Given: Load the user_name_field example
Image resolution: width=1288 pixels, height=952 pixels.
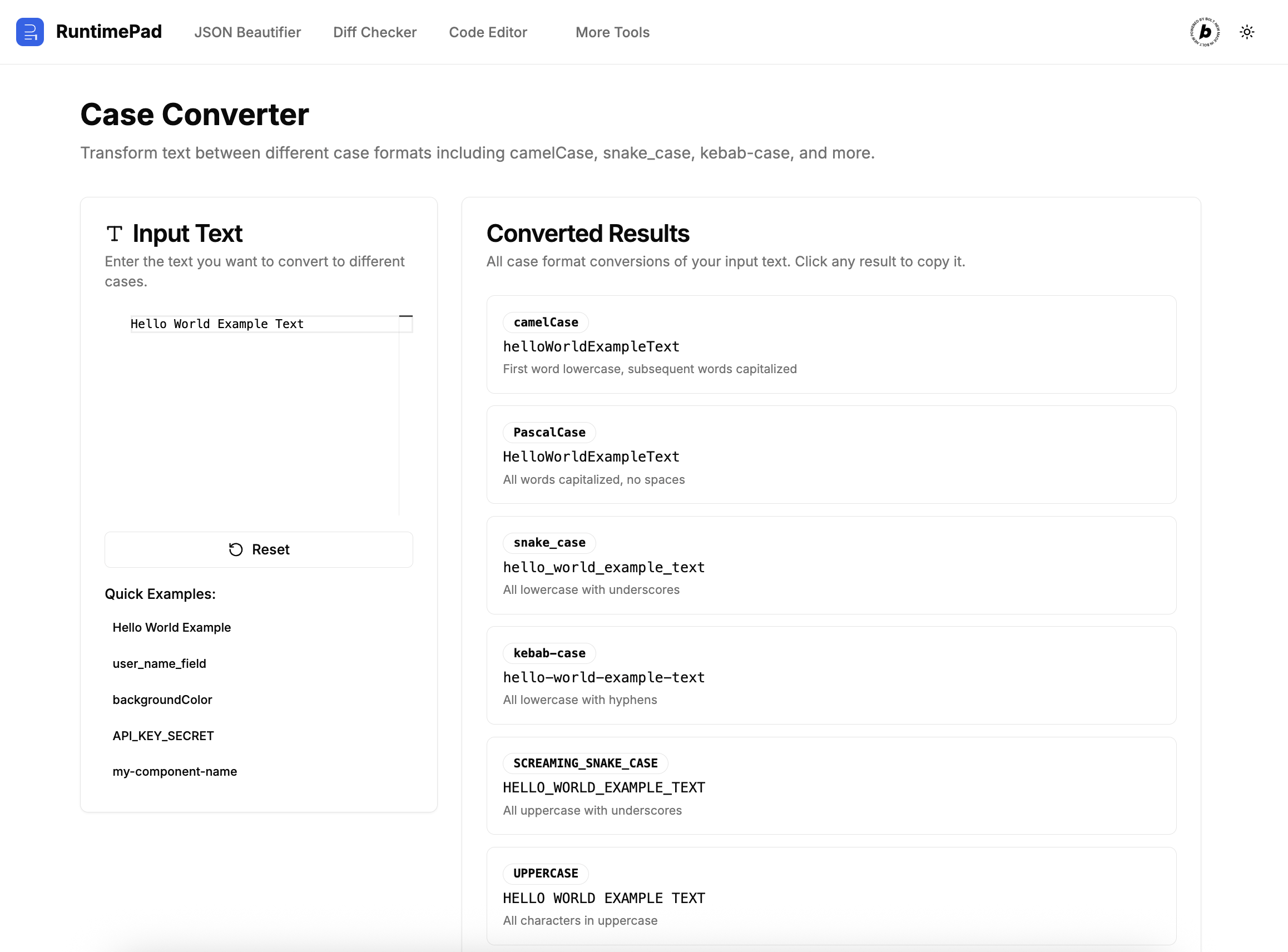Looking at the screenshot, I should (159, 663).
